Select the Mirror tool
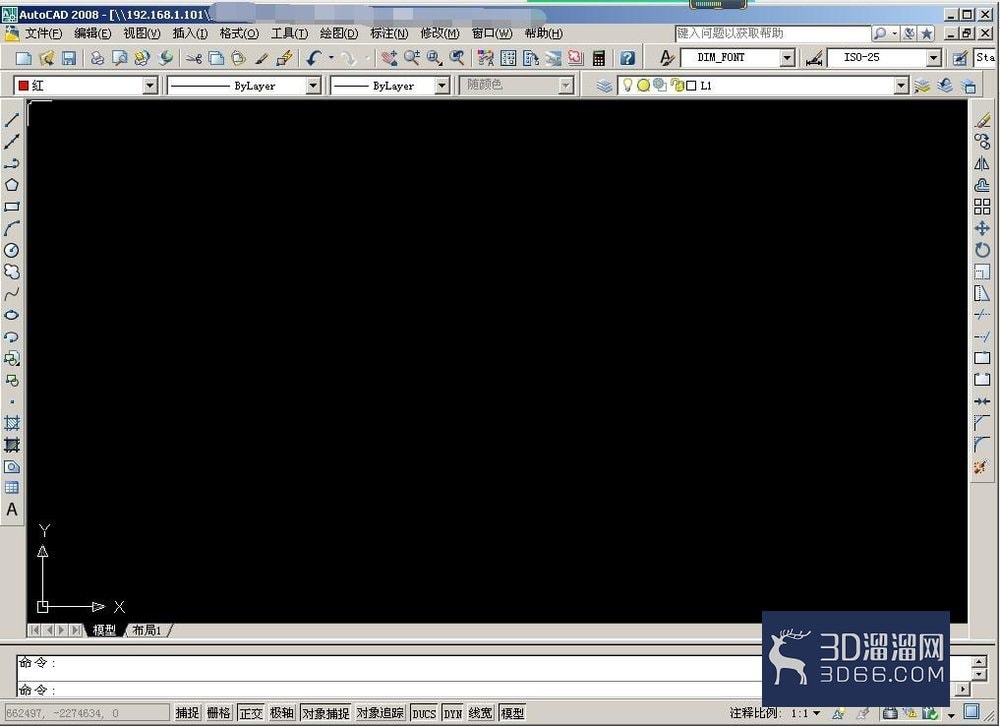Image resolution: width=1000 pixels, height=726 pixels. pyautogui.click(x=982, y=163)
